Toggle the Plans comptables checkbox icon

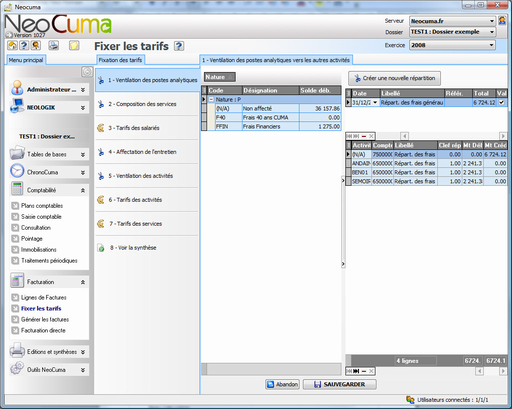pos(15,205)
